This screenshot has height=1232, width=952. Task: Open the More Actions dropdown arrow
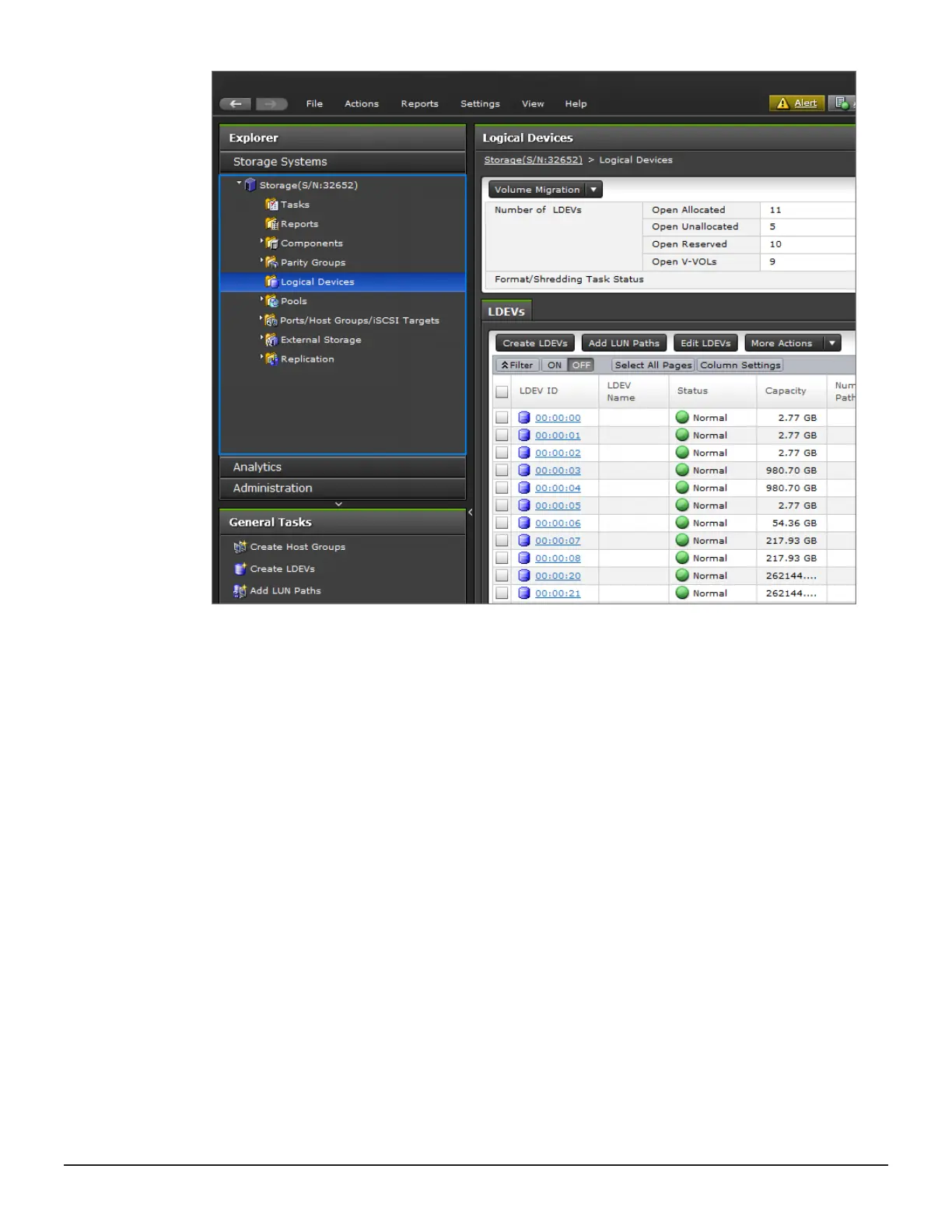point(832,343)
